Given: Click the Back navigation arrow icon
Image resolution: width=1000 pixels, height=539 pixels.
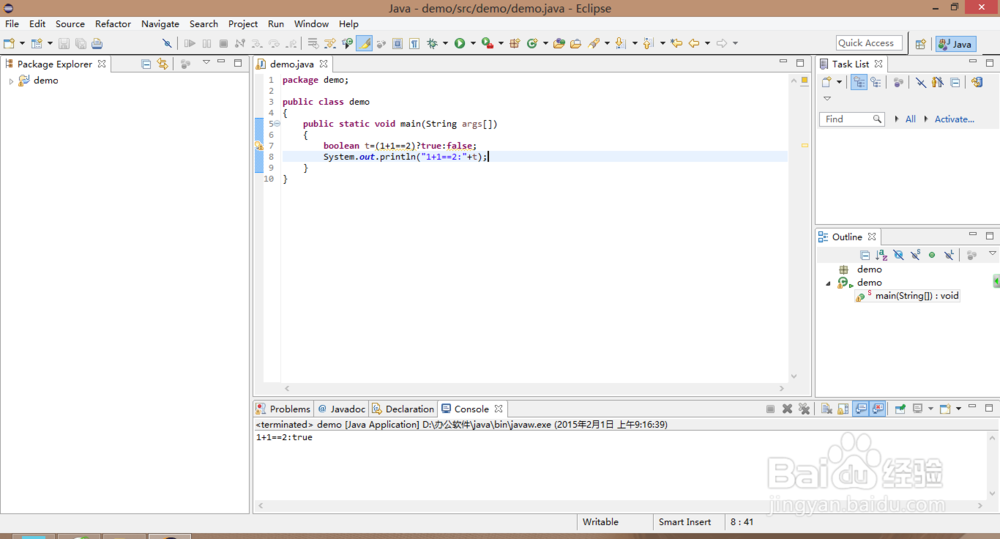Looking at the screenshot, I should 694,43.
